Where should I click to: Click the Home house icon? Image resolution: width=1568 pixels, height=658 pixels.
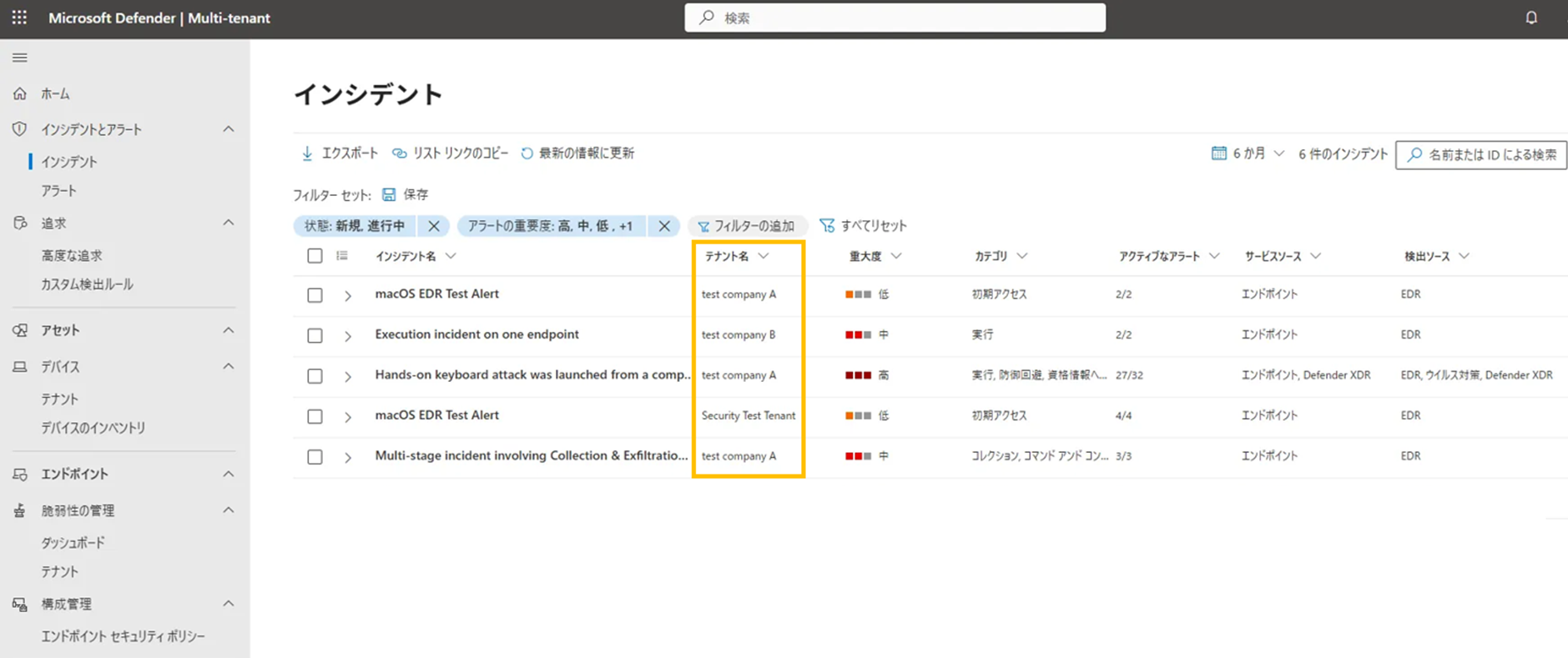(x=19, y=93)
